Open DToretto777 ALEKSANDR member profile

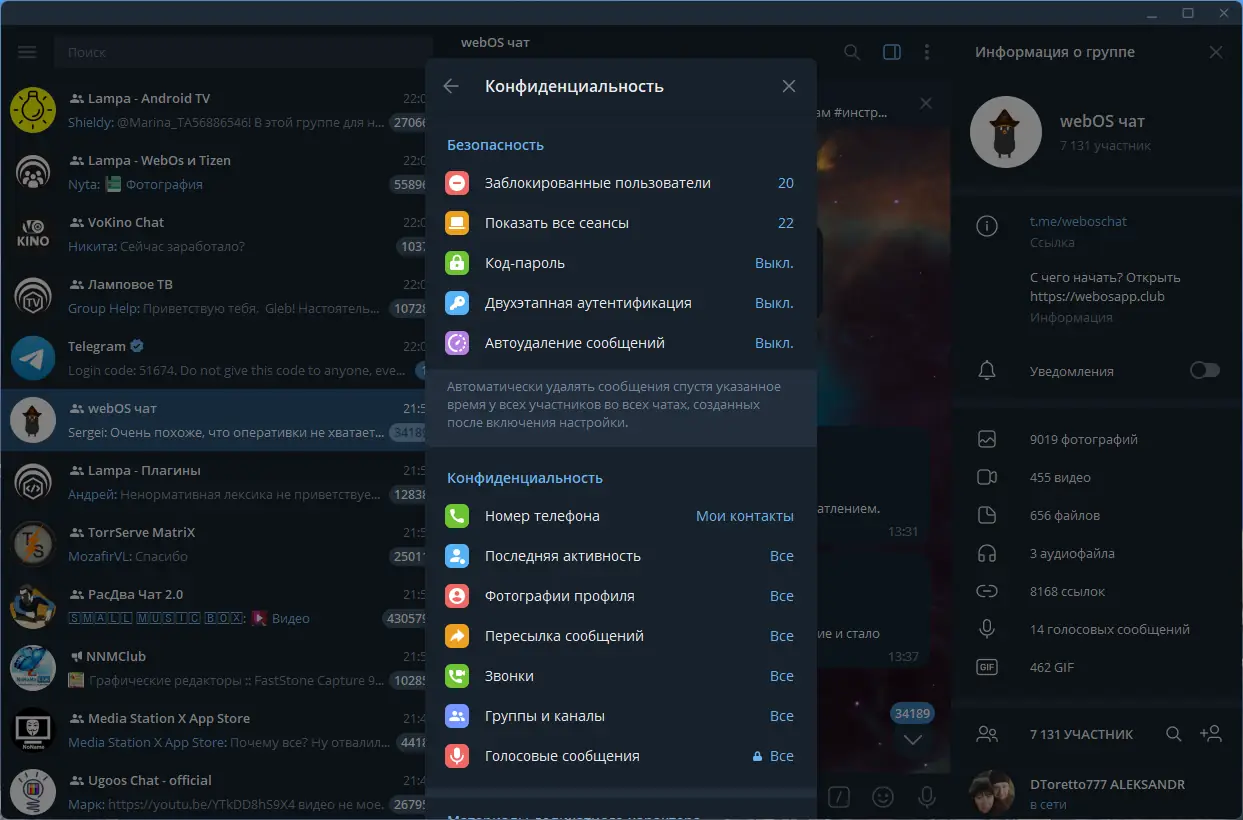point(1096,794)
